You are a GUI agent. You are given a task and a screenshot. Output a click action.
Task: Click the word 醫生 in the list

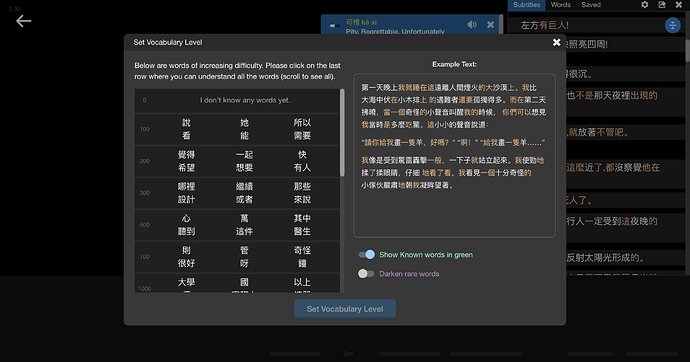coord(302,231)
